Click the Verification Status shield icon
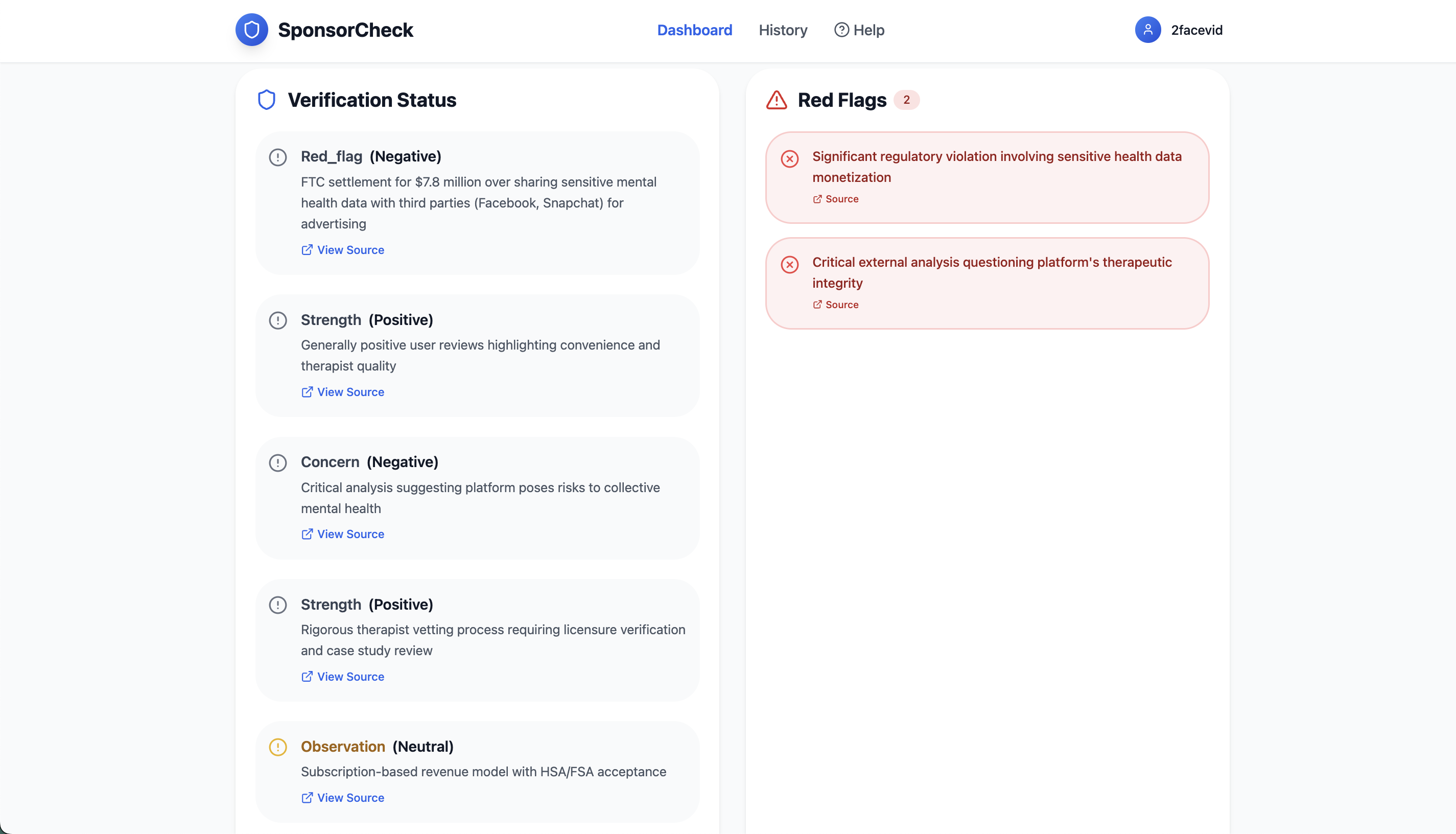Image resolution: width=1456 pixels, height=834 pixels. click(x=266, y=100)
